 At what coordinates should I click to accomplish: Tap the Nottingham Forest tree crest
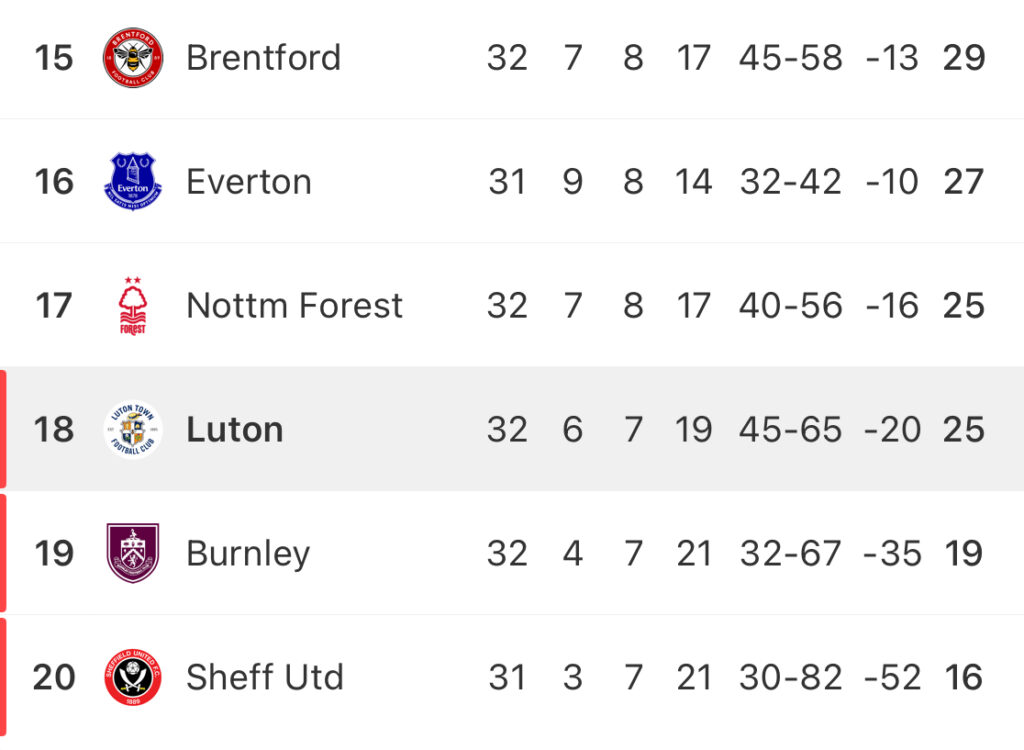(x=133, y=306)
